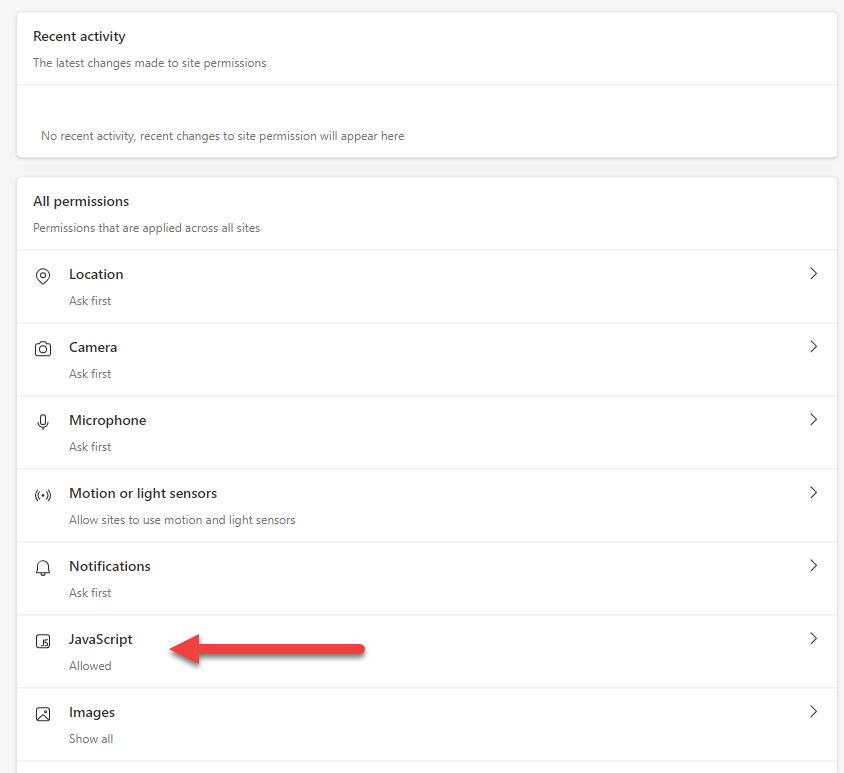Screen dimensions: 844x773
Task: Click 'Permissions that are applied across all sites'
Action: [x=146, y=228]
